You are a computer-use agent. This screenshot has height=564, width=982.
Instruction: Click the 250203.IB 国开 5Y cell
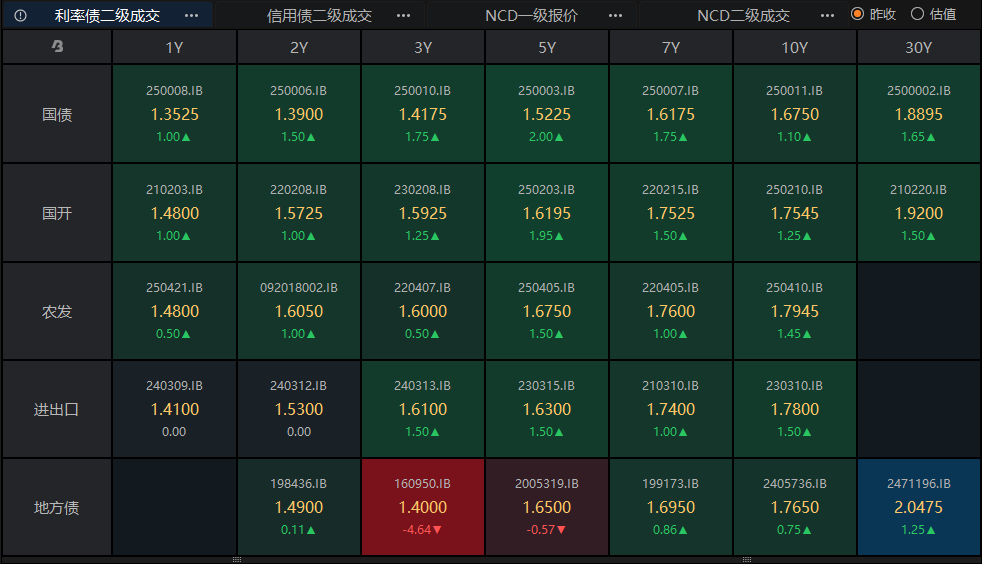(547, 213)
